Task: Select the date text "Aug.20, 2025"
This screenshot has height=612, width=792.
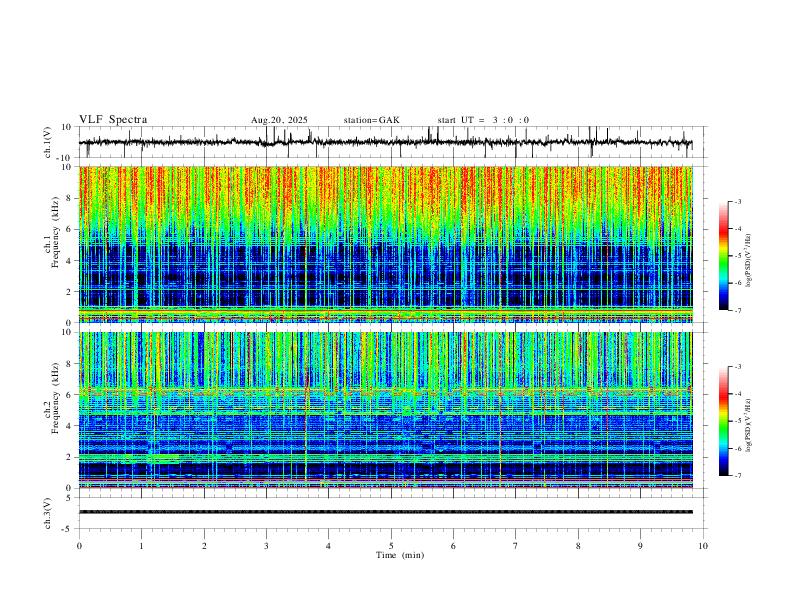Action: pos(279,120)
